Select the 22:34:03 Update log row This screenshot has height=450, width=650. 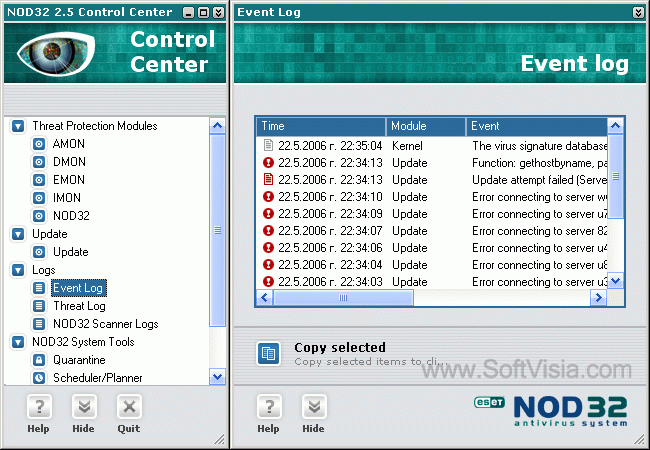(434, 281)
